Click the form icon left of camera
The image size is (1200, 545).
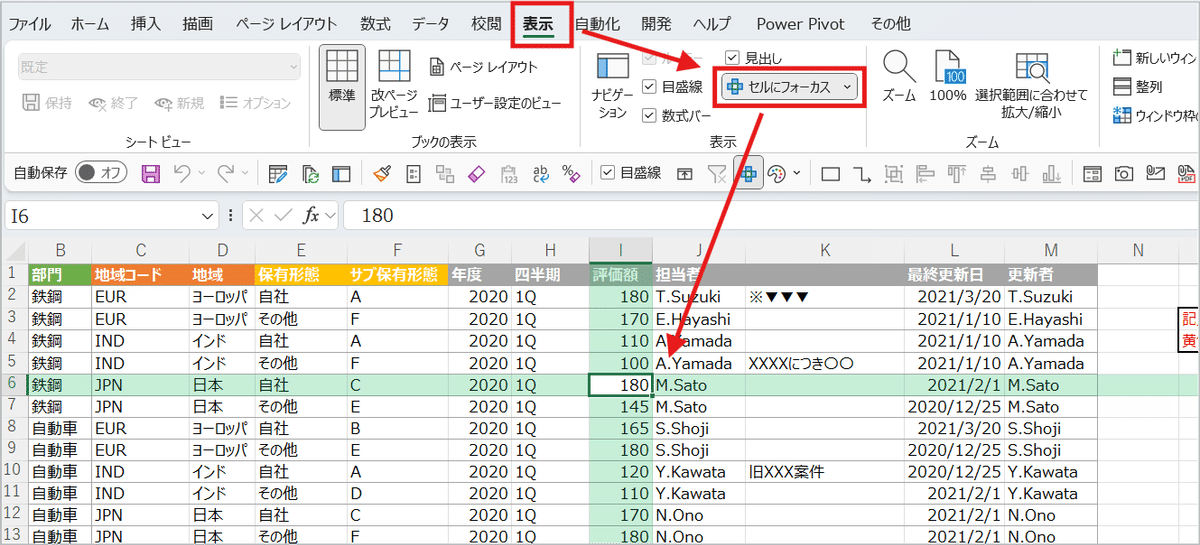(1093, 173)
